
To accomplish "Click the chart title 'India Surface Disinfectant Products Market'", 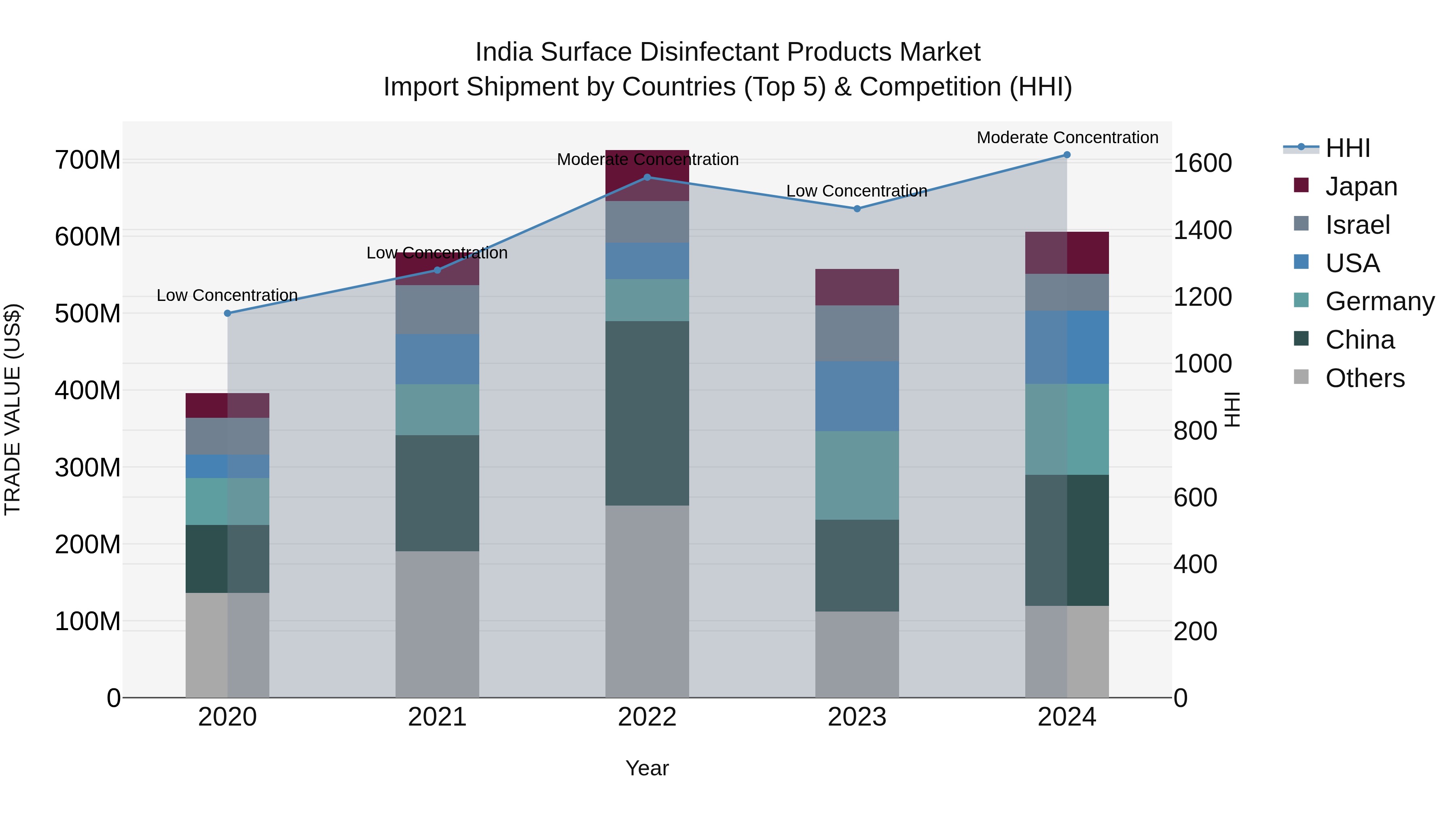I will 728,52.
